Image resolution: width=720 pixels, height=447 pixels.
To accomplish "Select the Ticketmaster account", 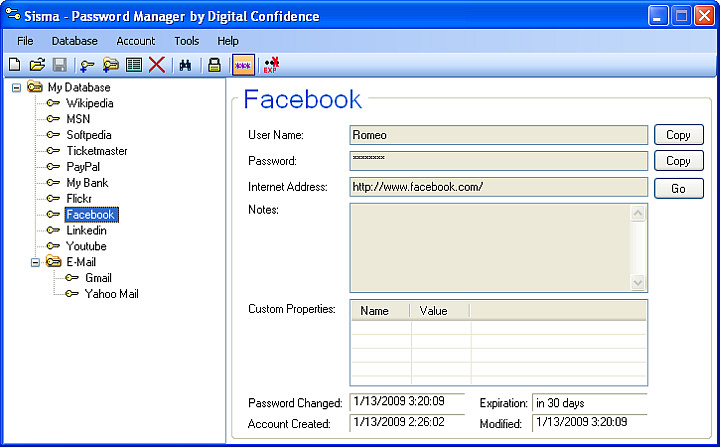I will pos(97,151).
